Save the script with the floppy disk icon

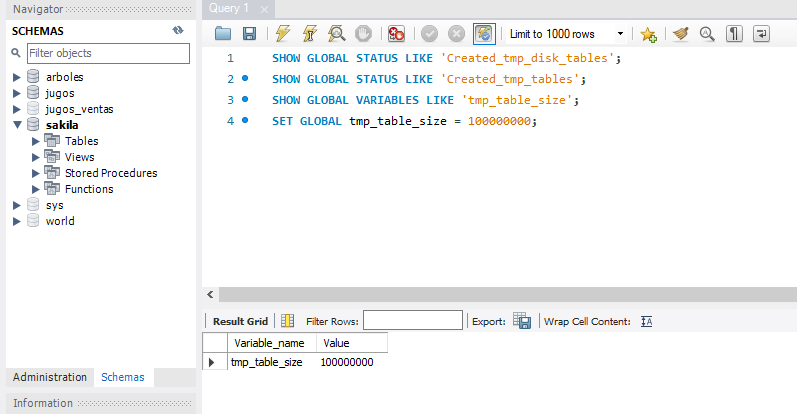pos(249,34)
